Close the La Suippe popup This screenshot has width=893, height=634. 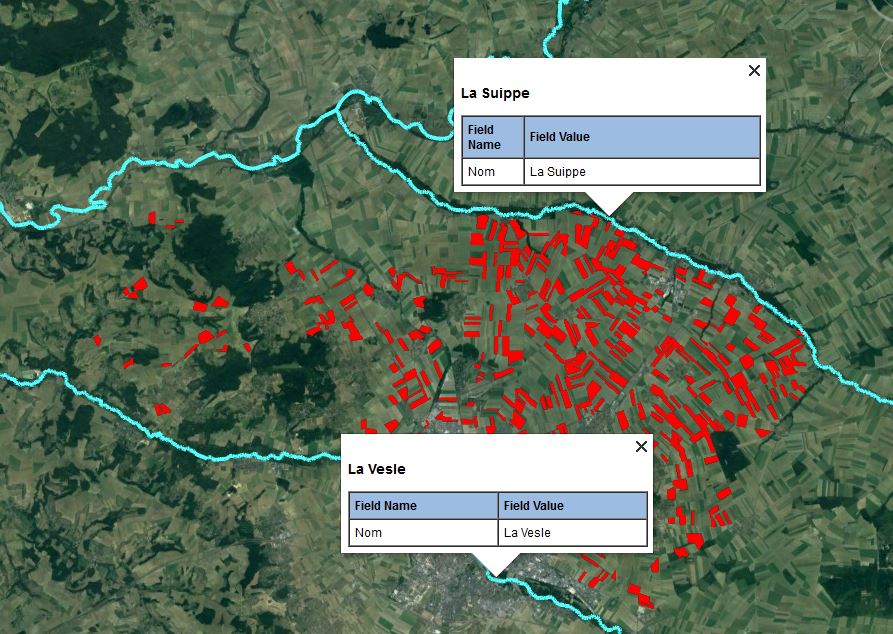754,70
